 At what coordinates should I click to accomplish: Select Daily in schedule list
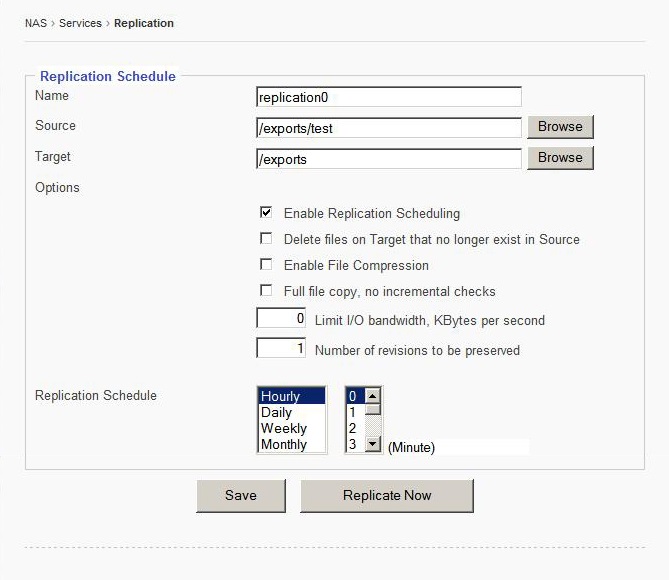pos(290,412)
